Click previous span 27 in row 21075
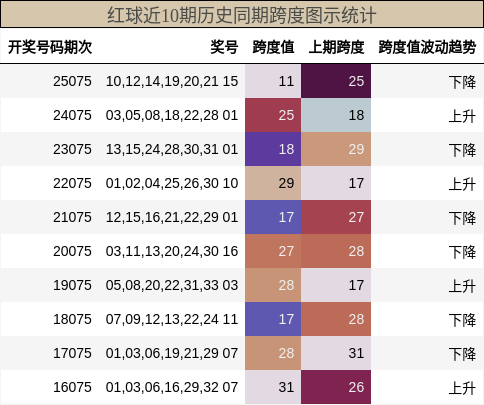484x405 pixels. pyautogui.click(x=336, y=217)
